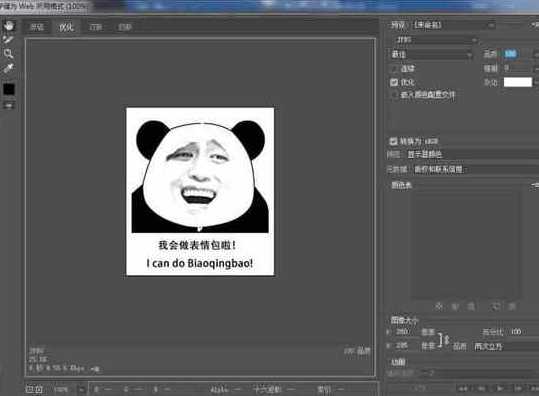
Task: Switch to the 4-Up (四联) tab
Action: click(x=124, y=27)
